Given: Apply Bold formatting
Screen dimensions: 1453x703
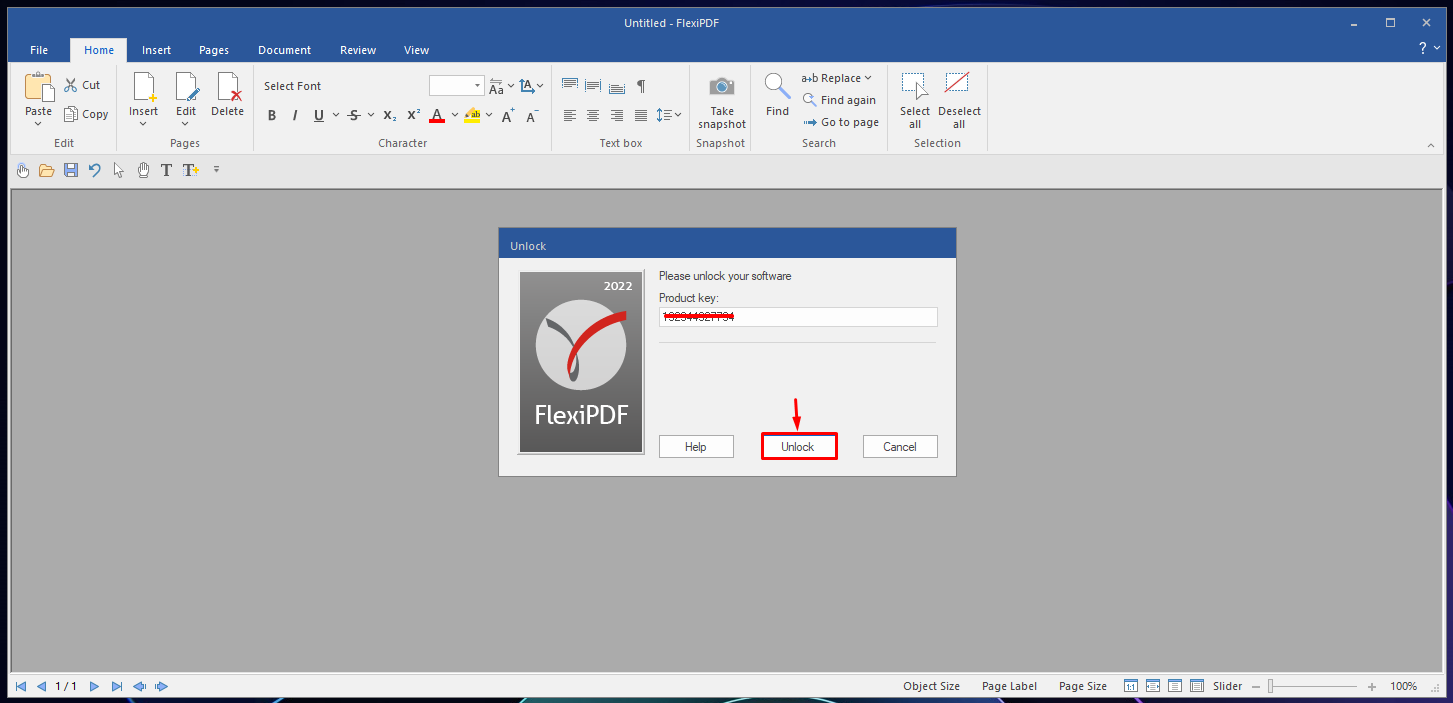Looking at the screenshot, I should click(272, 116).
